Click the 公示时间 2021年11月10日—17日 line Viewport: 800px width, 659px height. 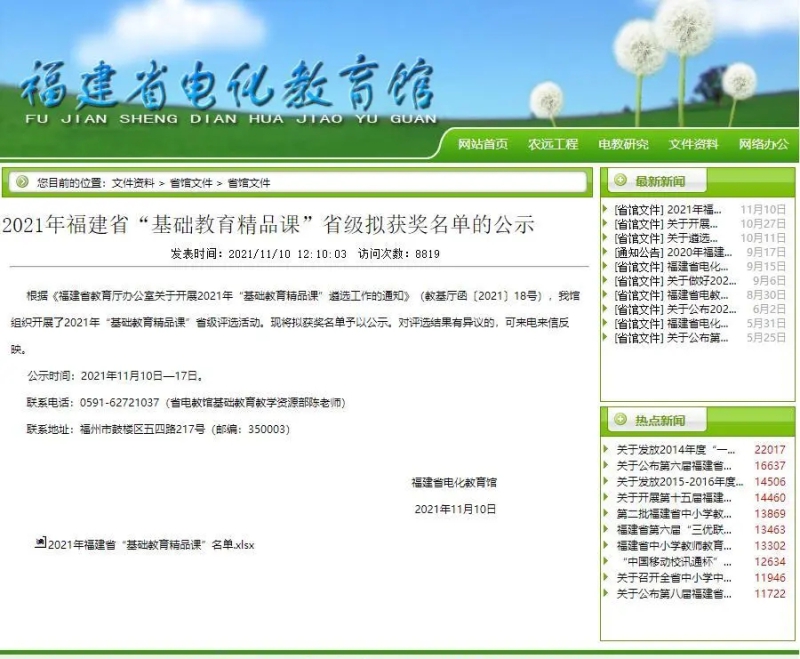(x=115, y=376)
